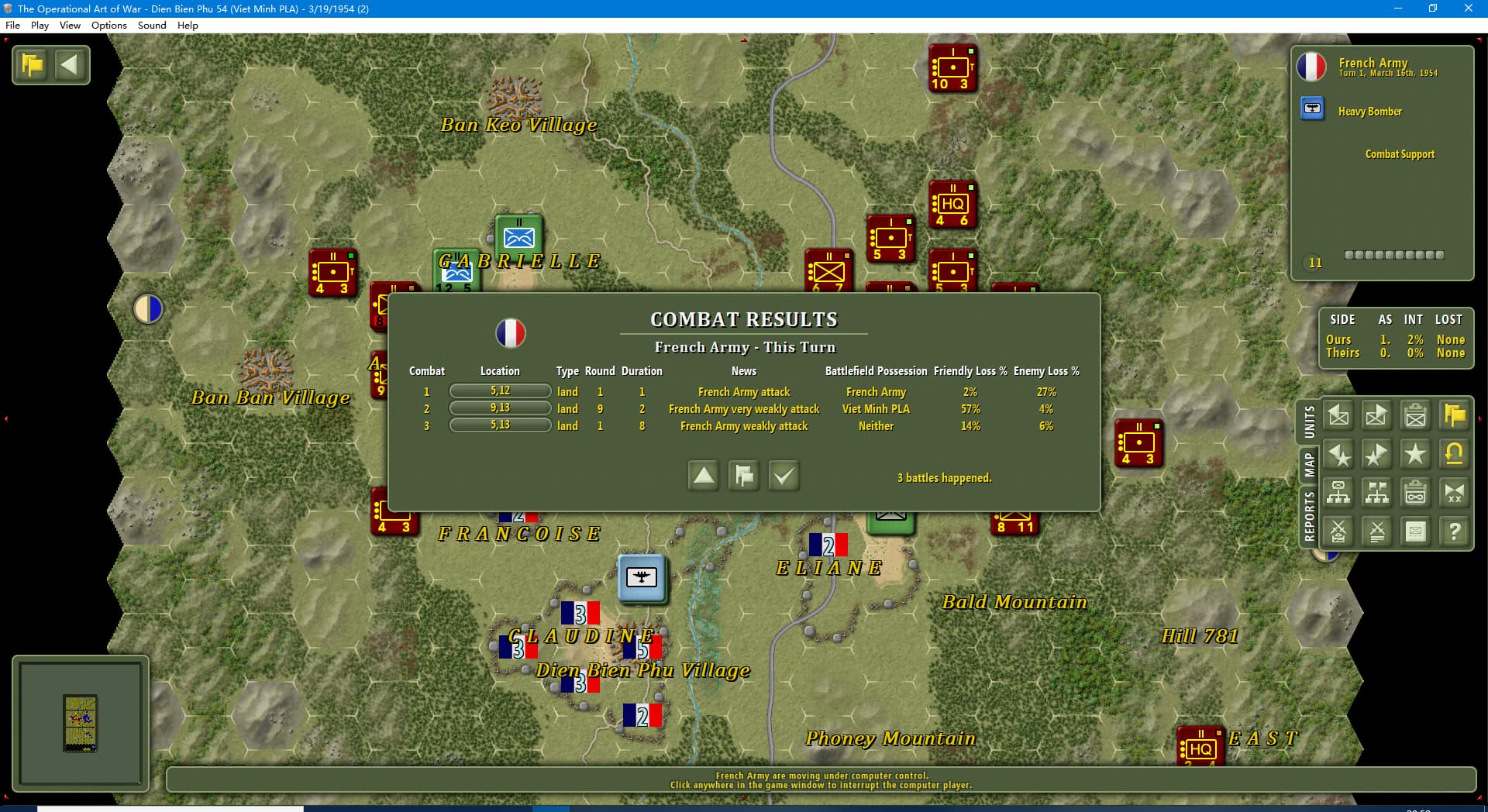Select the green unit counter above Gabrielle
Viewport: 1488px width, 812px height.
click(518, 236)
